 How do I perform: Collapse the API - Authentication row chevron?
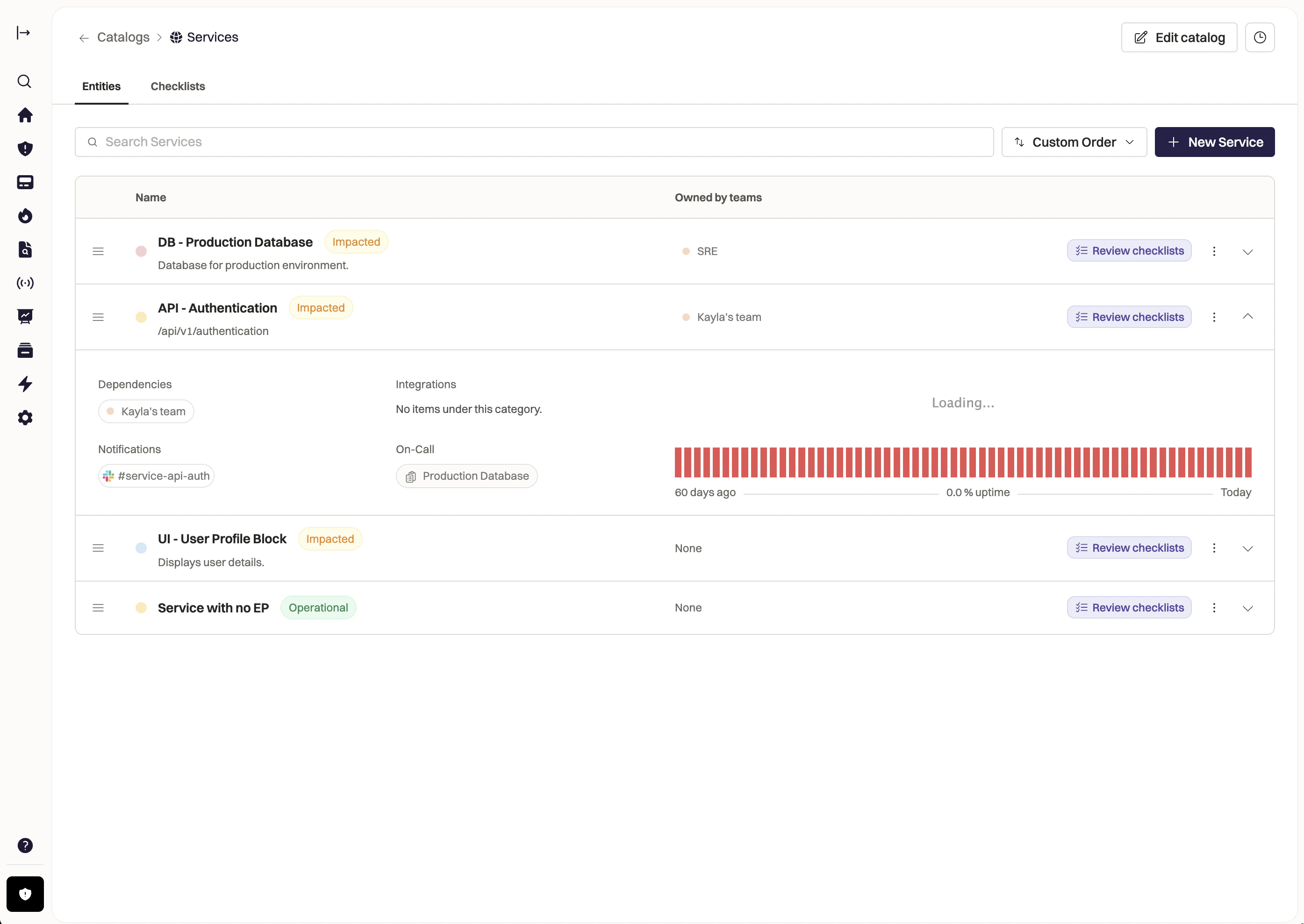1247,316
